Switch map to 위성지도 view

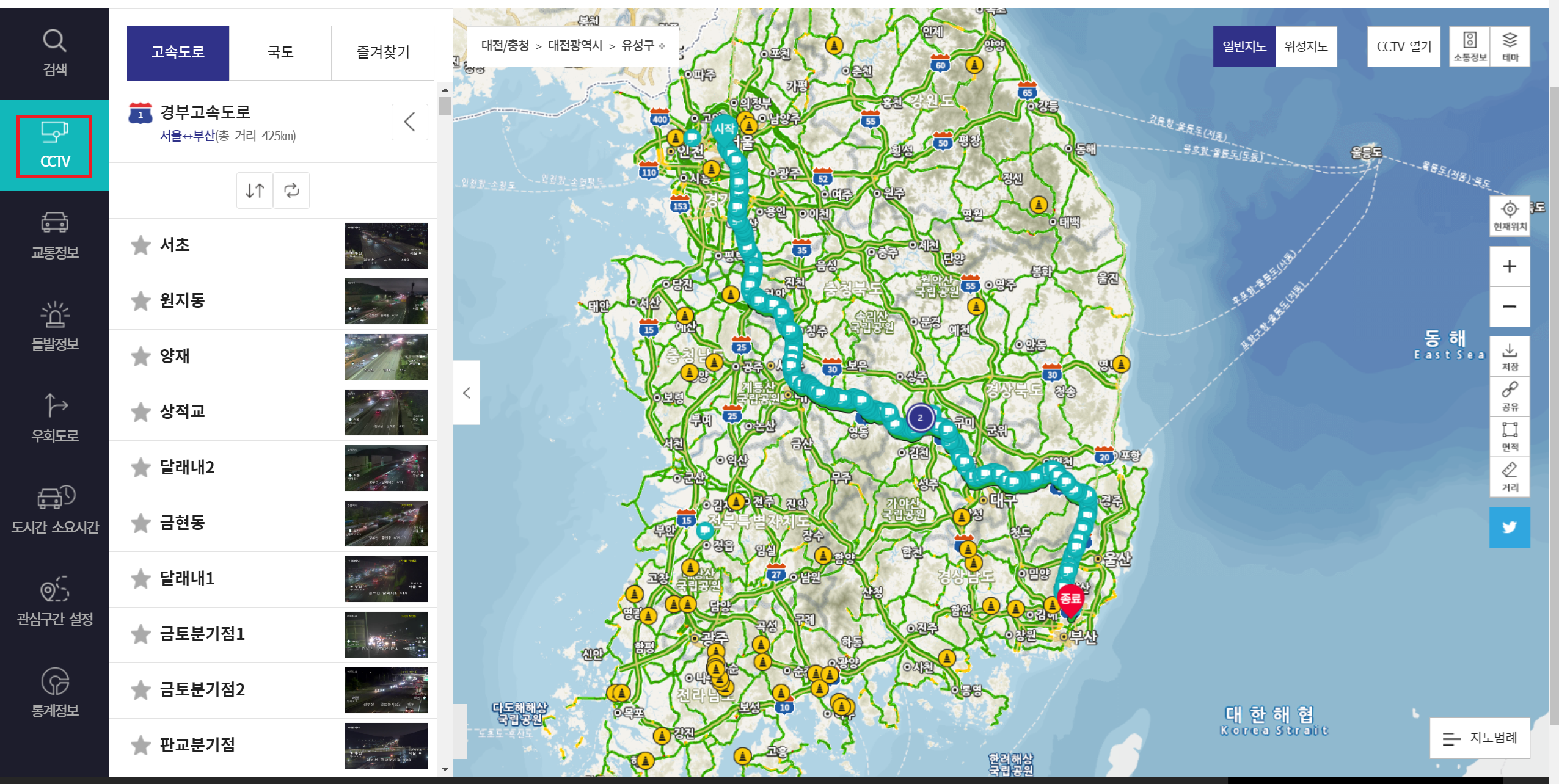[1305, 46]
